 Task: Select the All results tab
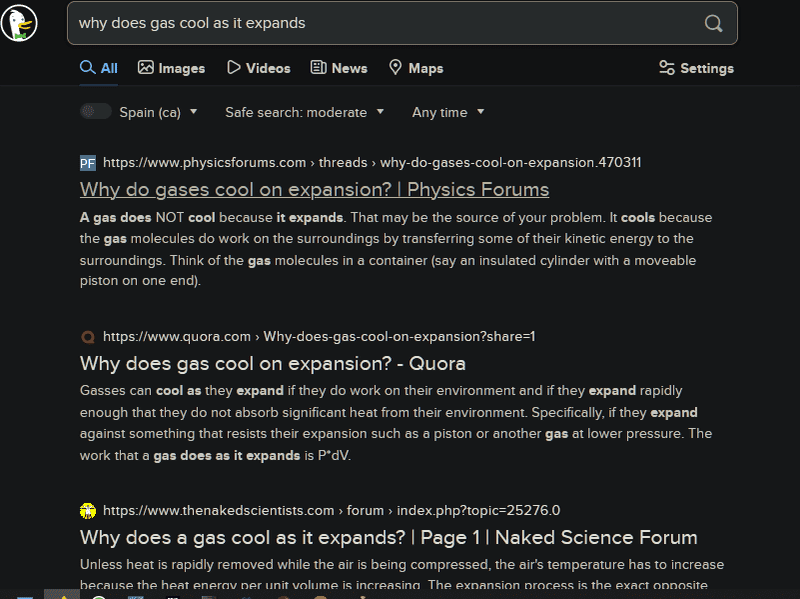[99, 68]
